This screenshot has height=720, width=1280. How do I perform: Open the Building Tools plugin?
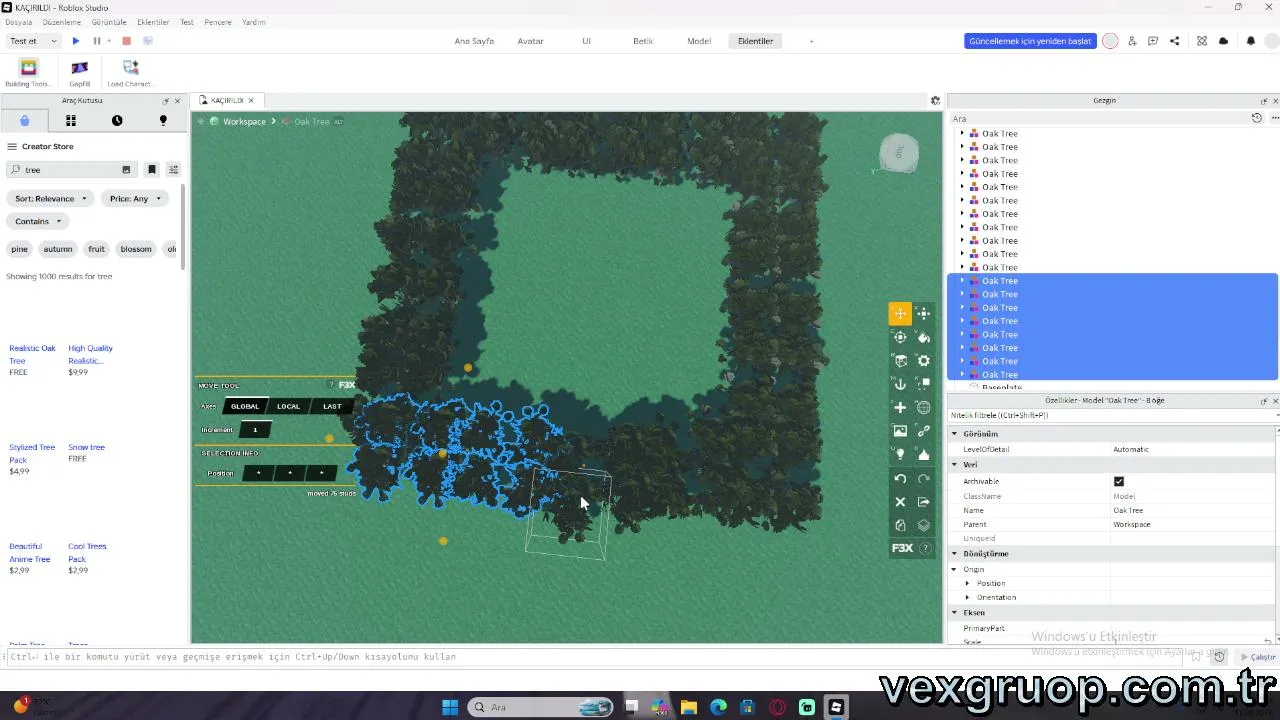(x=28, y=73)
